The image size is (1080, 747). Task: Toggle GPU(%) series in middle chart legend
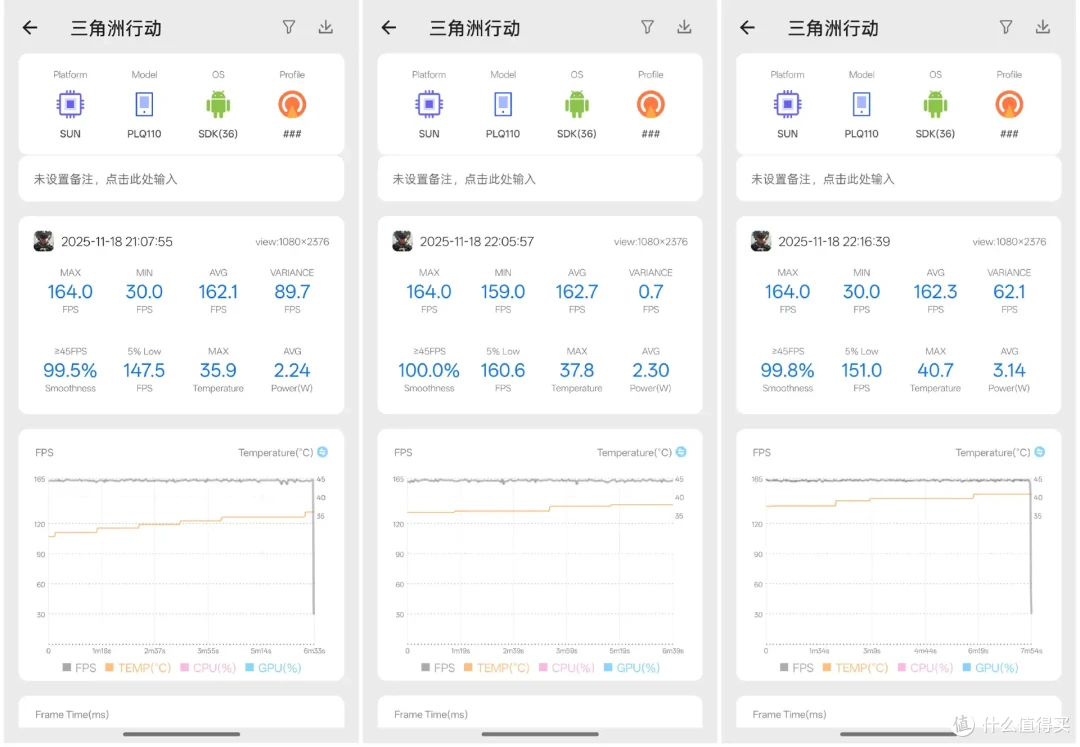pos(632,668)
